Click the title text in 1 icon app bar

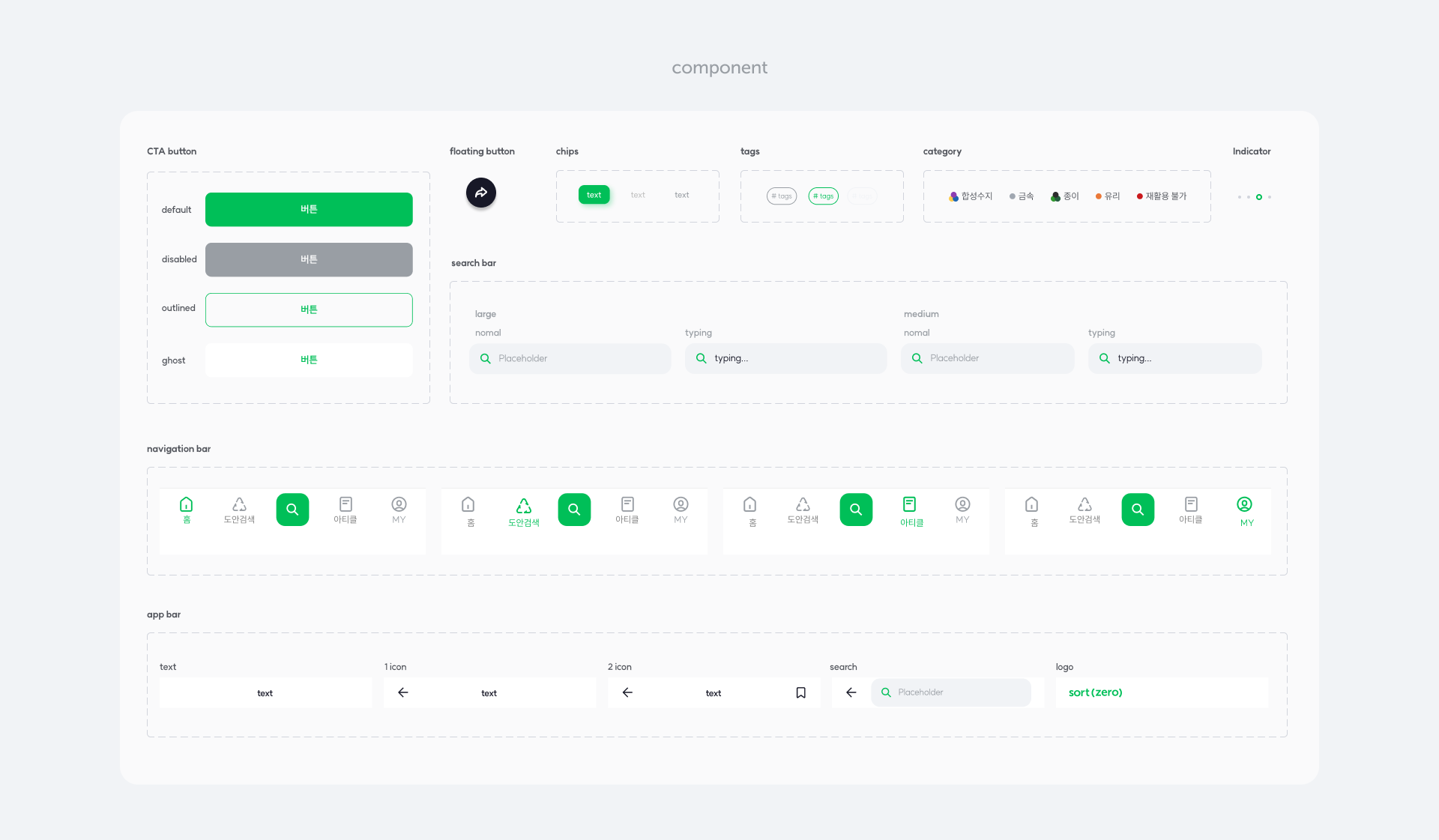click(489, 693)
